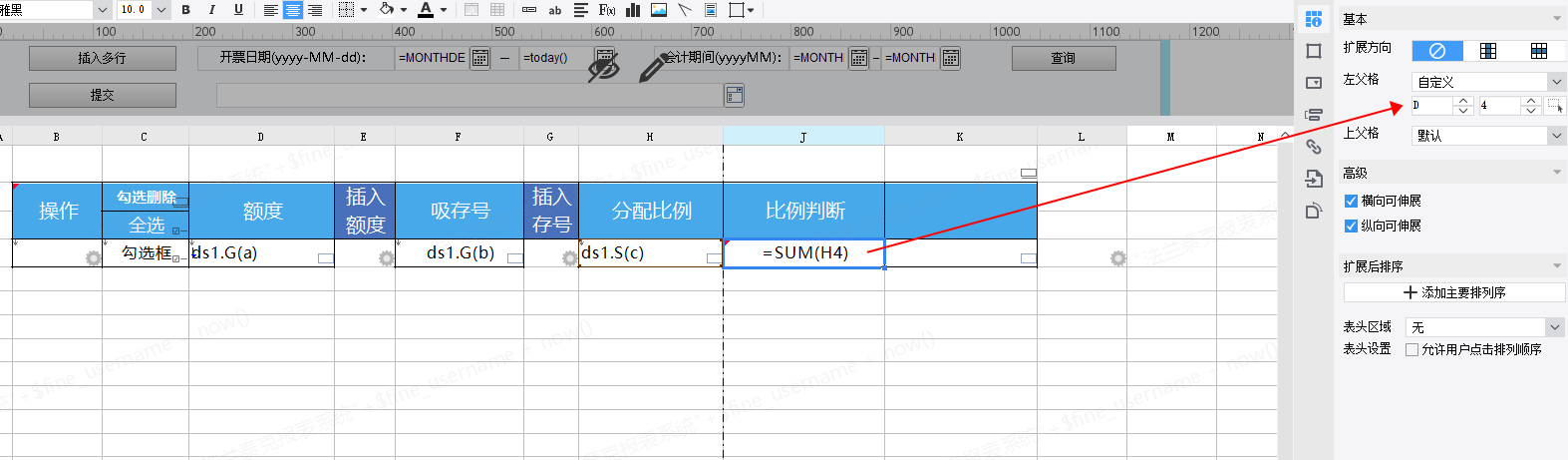1568x460 pixels.
Task: Open fill color dropdown arrow
Action: click(x=402, y=10)
